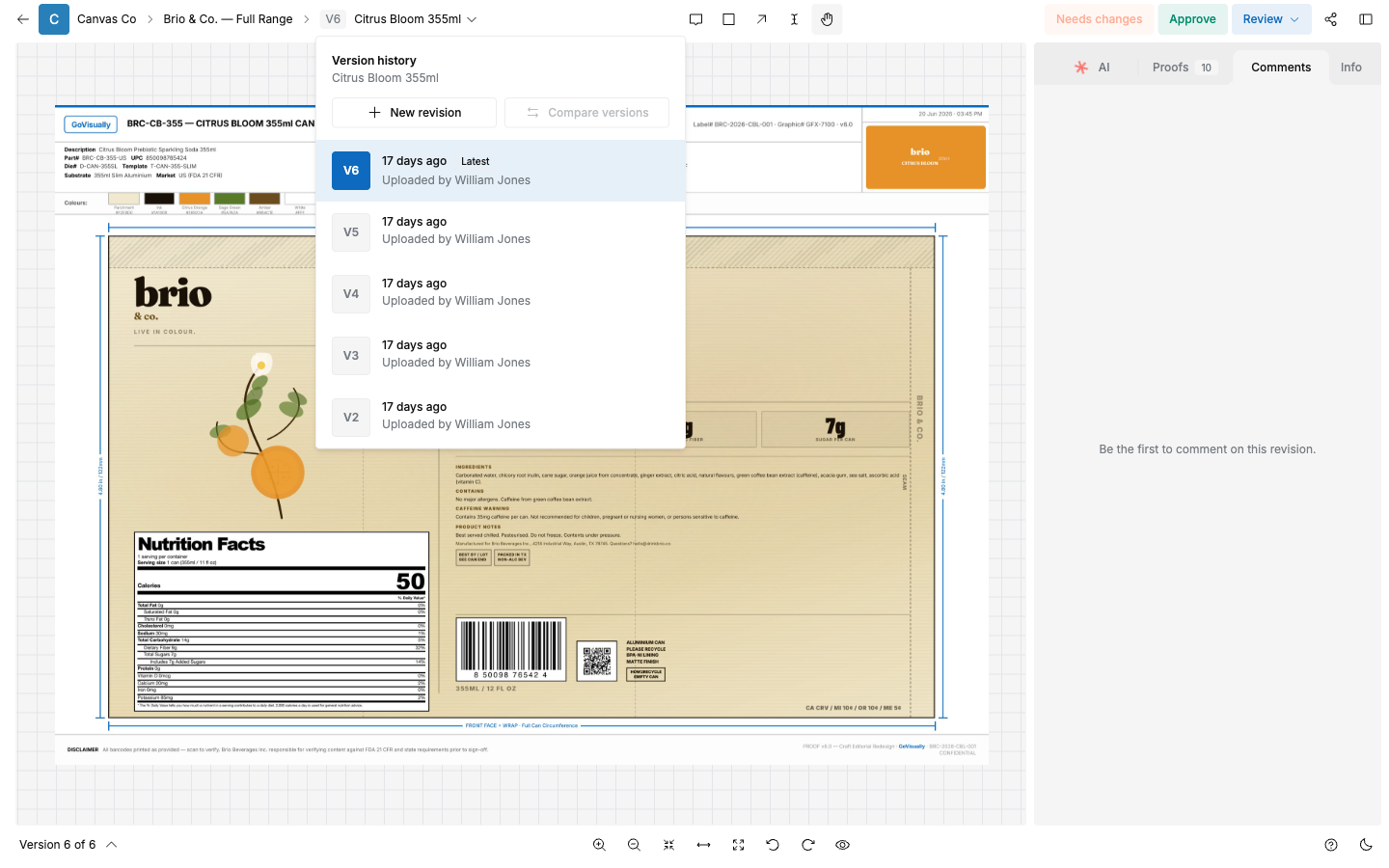Click the share icon
Screen dimensions: 1389x868
pos(1331,19)
